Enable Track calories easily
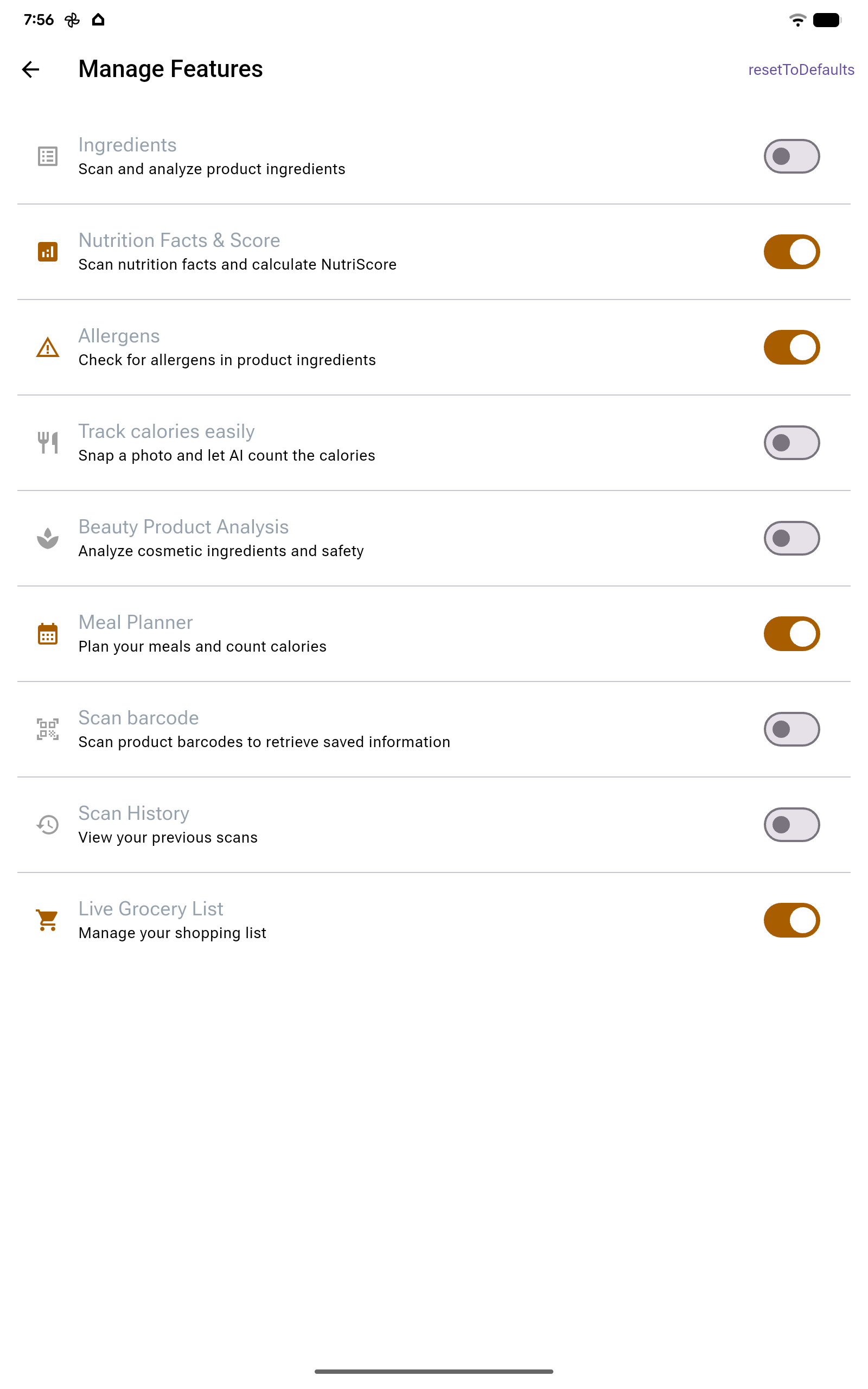868x1389 pixels. pos(792,442)
